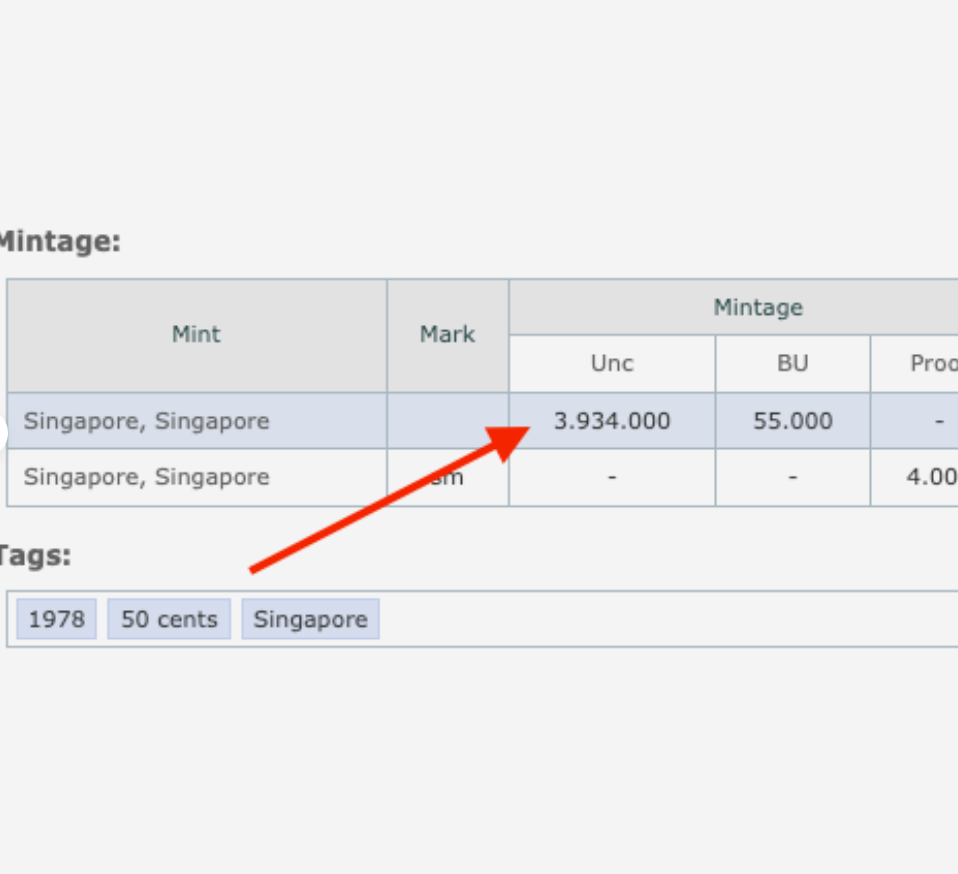This screenshot has height=874, width=958.
Task: Select the BU sub-column header
Action: click(792, 363)
